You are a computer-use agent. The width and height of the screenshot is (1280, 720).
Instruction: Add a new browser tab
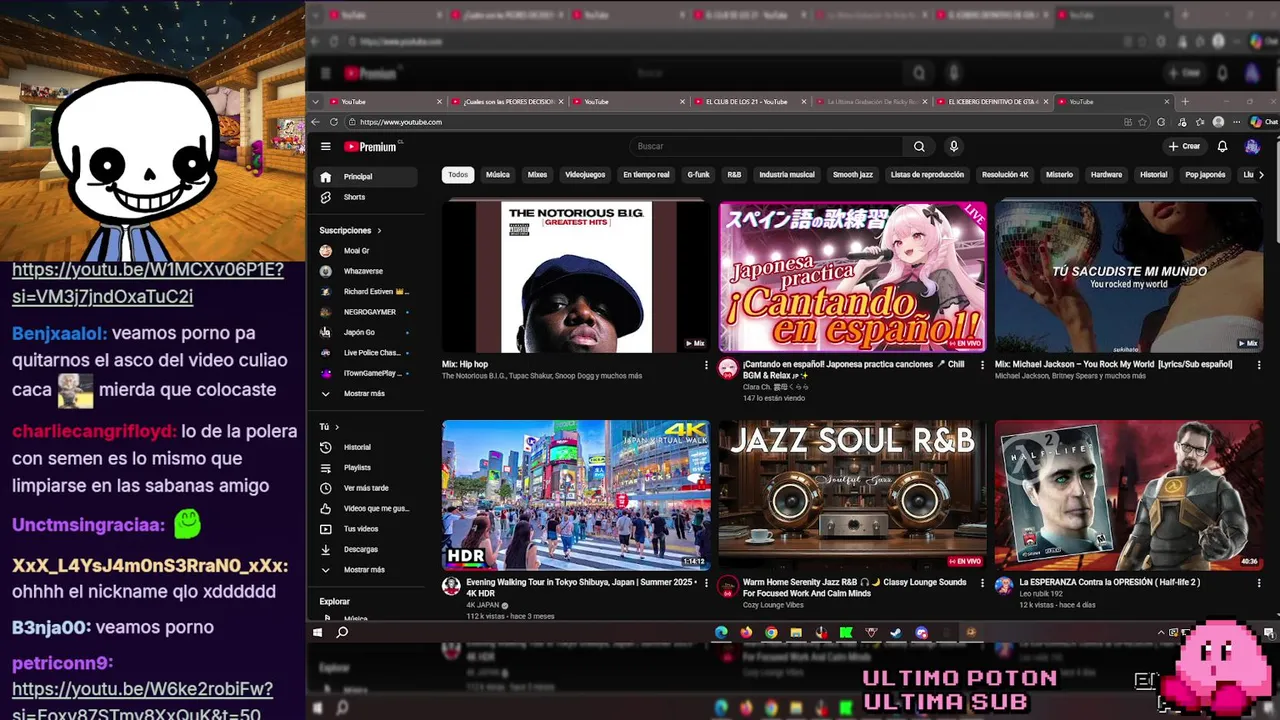1185,101
